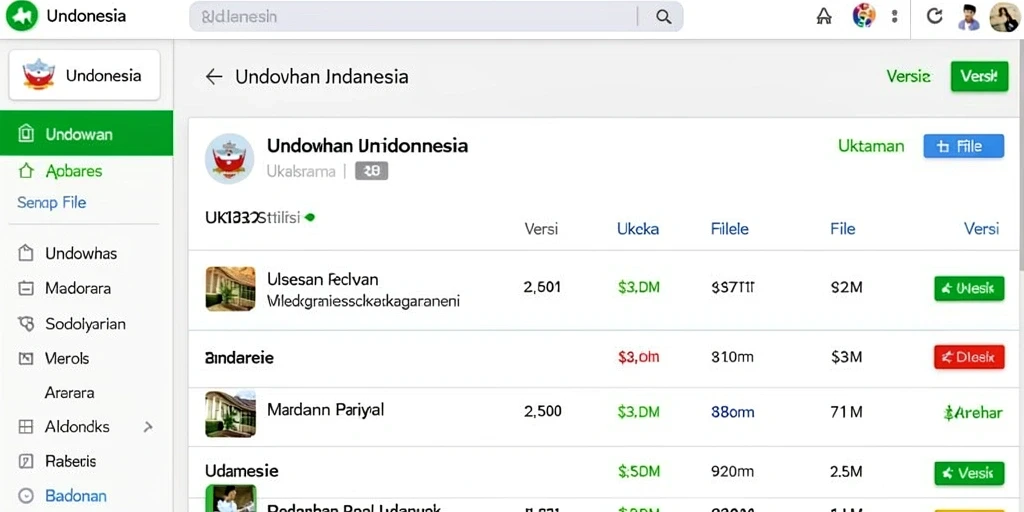Click the Bındareie row label

tap(239, 358)
